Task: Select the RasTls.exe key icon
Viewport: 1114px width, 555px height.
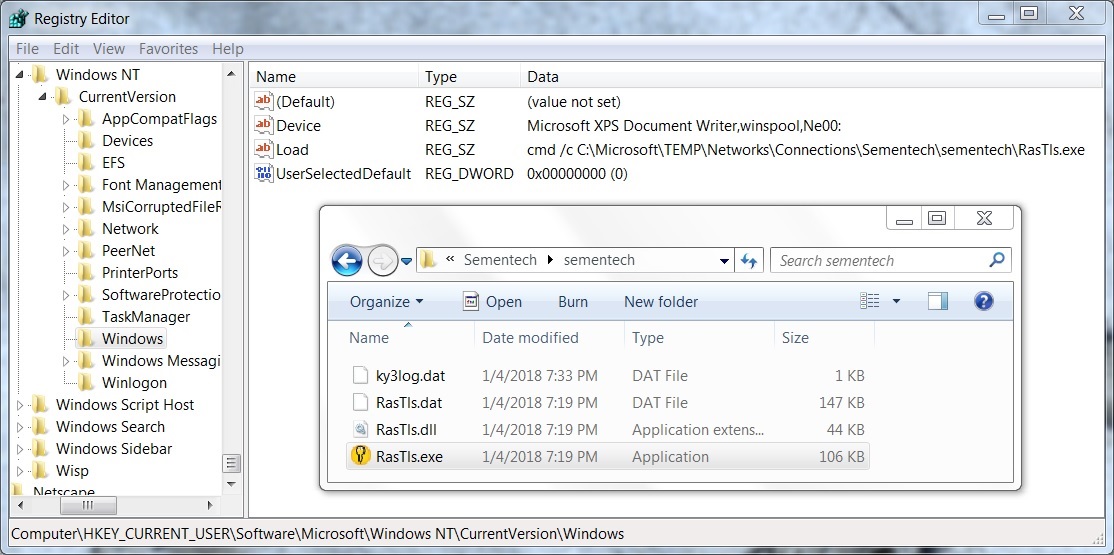Action: [x=361, y=456]
